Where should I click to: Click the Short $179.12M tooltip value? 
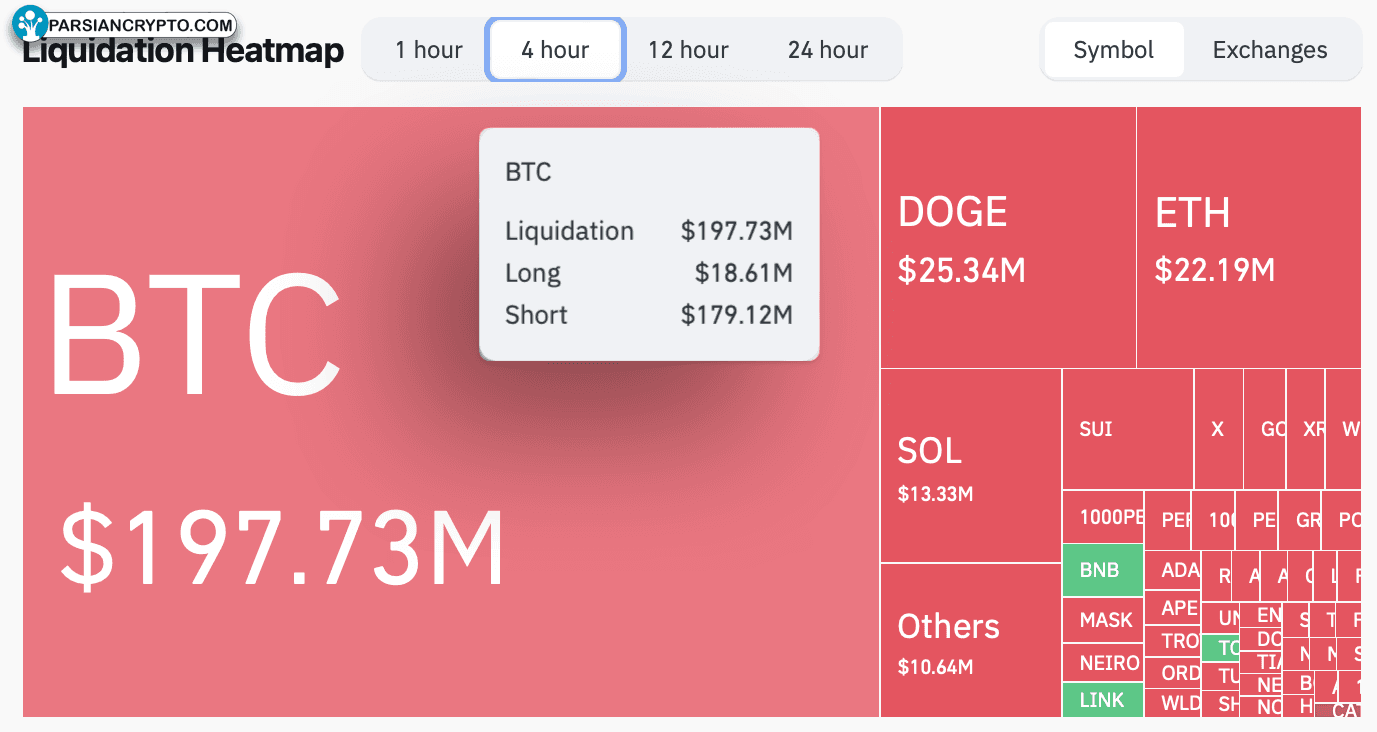click(737, 315)
